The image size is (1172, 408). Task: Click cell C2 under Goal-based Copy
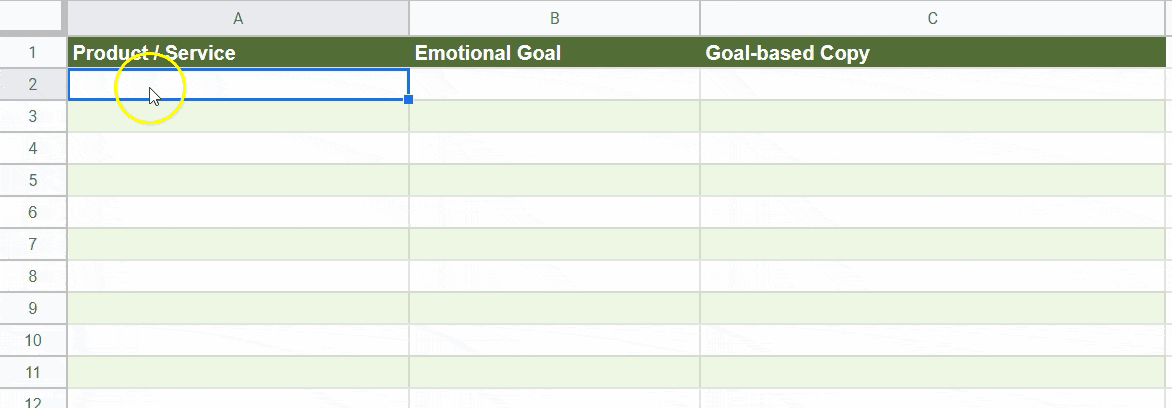933,84
